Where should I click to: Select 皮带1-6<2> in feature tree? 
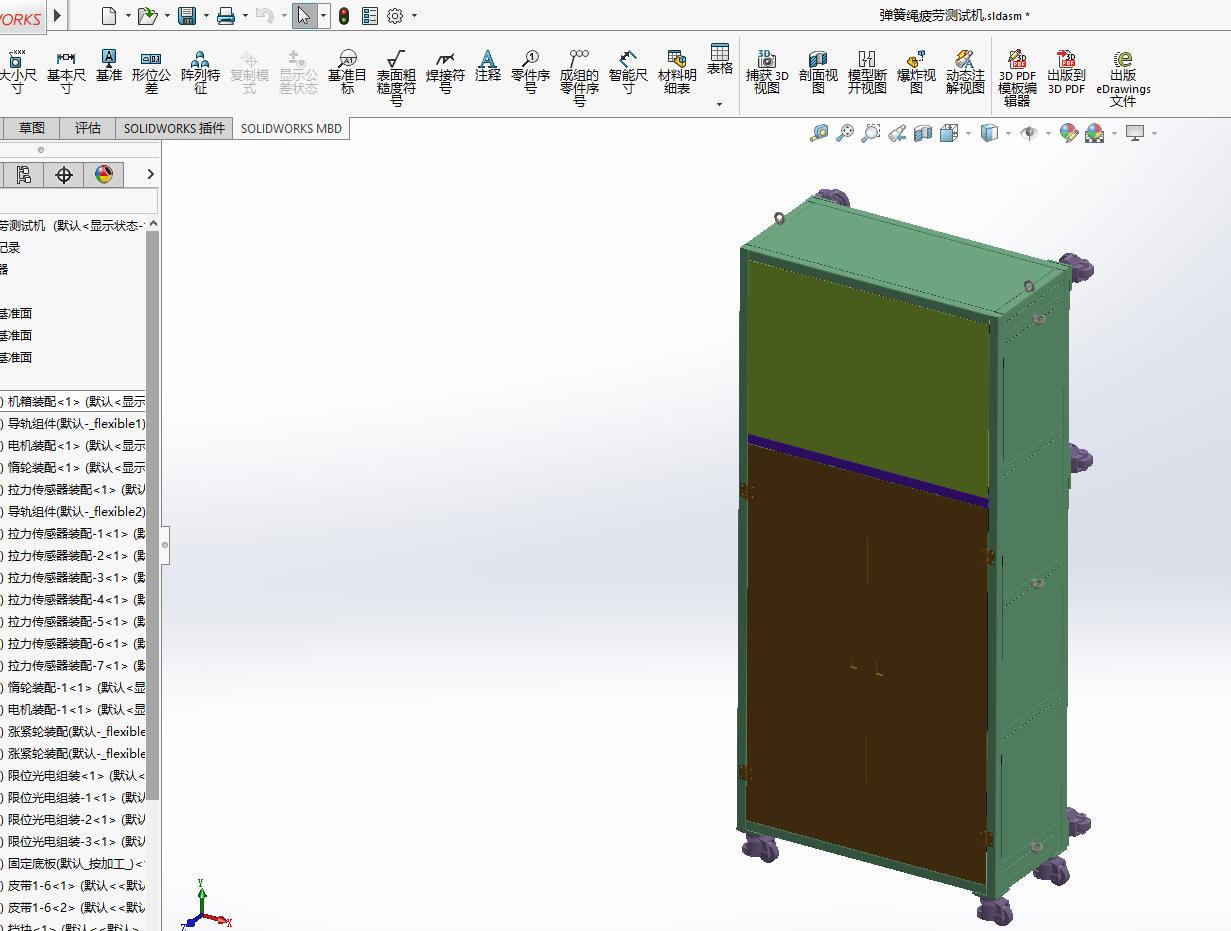point(73,908)
